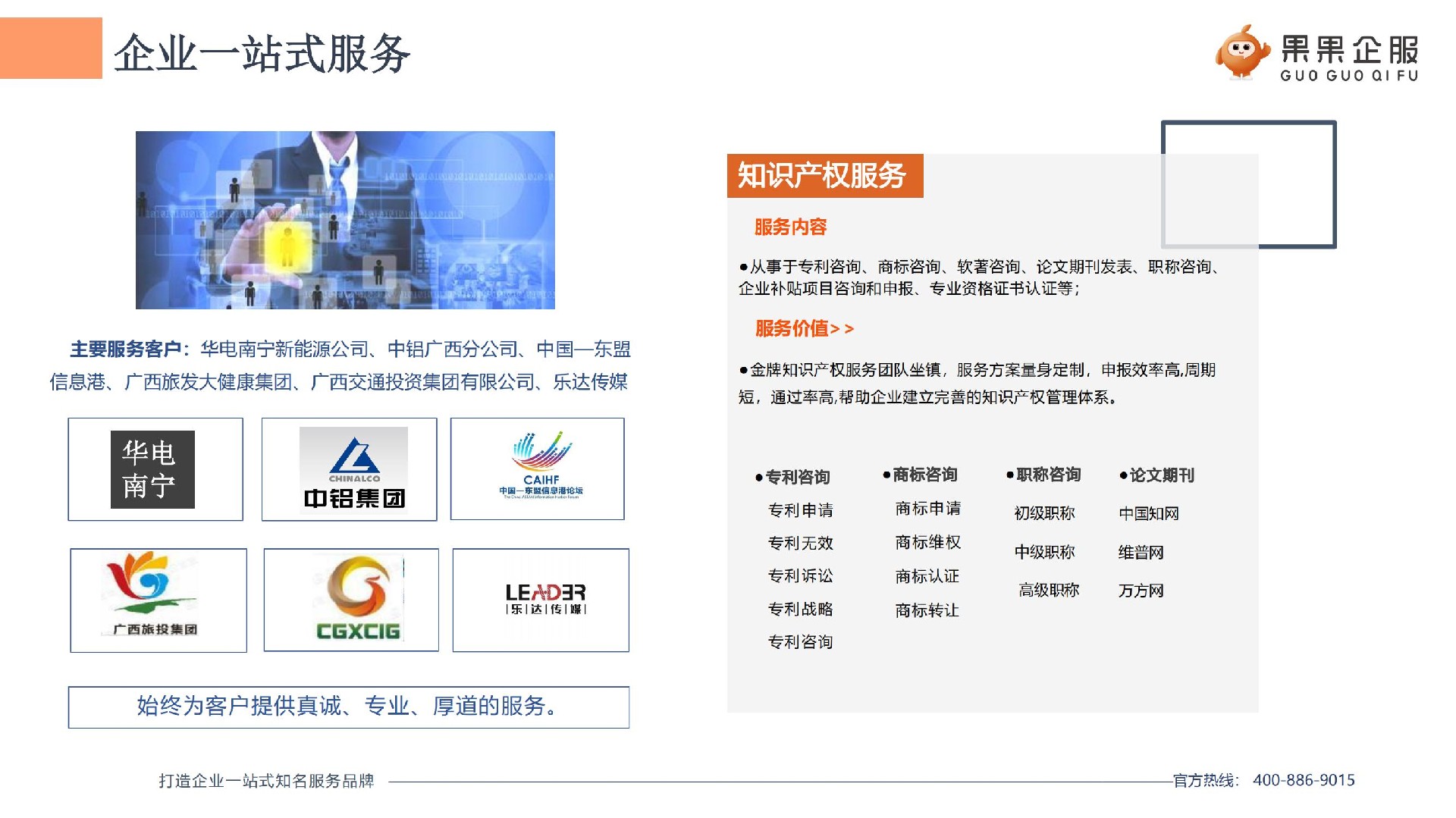This screenshot has width=1456, height=818.
Task: Click the orange square beside the title
Action: tap(51, 49)
